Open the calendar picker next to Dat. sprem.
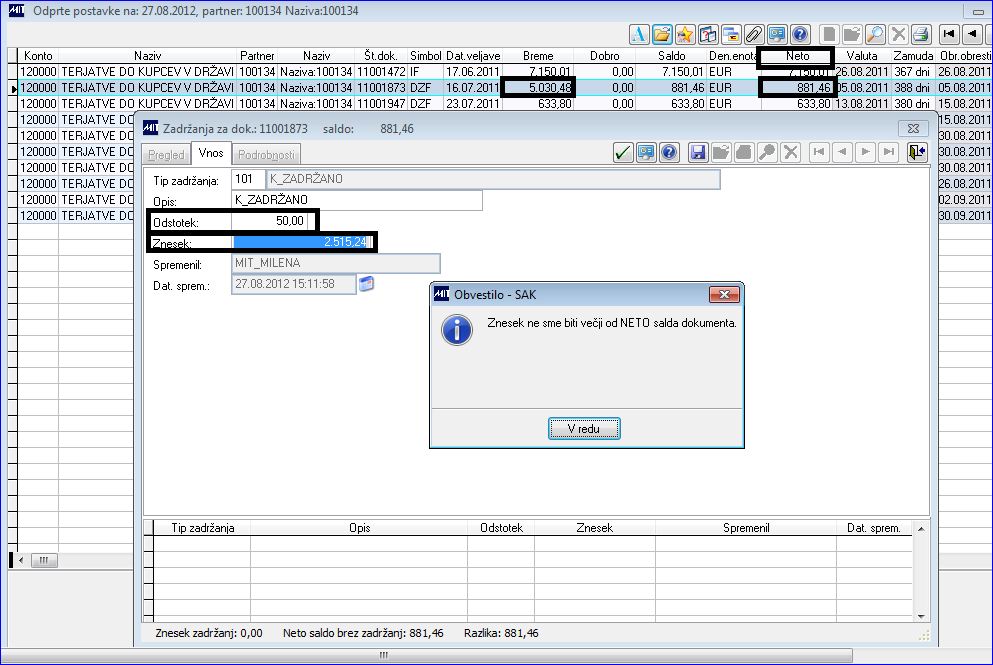The image size is (993, 665). 367,284
